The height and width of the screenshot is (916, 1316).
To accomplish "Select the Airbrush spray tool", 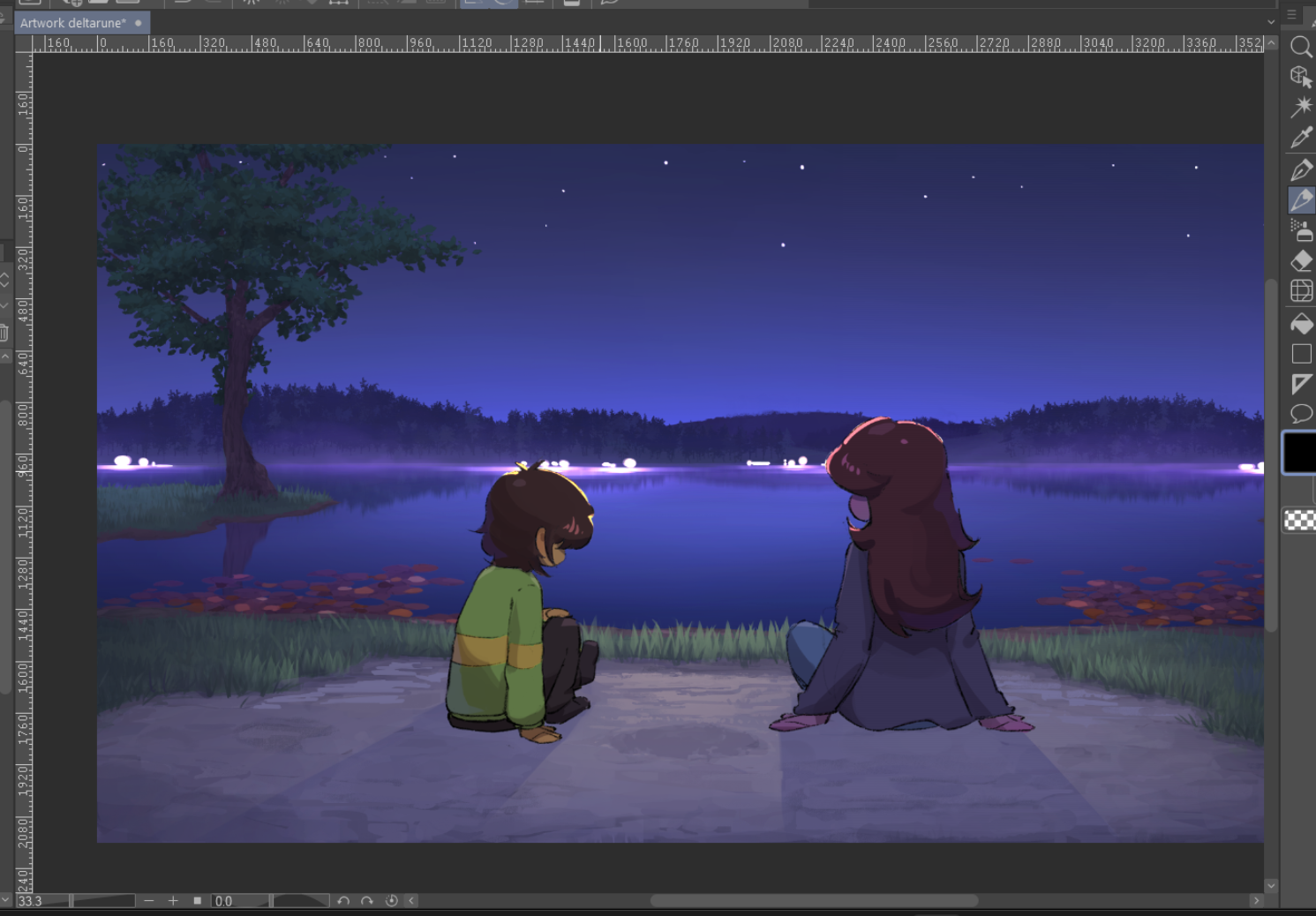I will coord(1301,230).
